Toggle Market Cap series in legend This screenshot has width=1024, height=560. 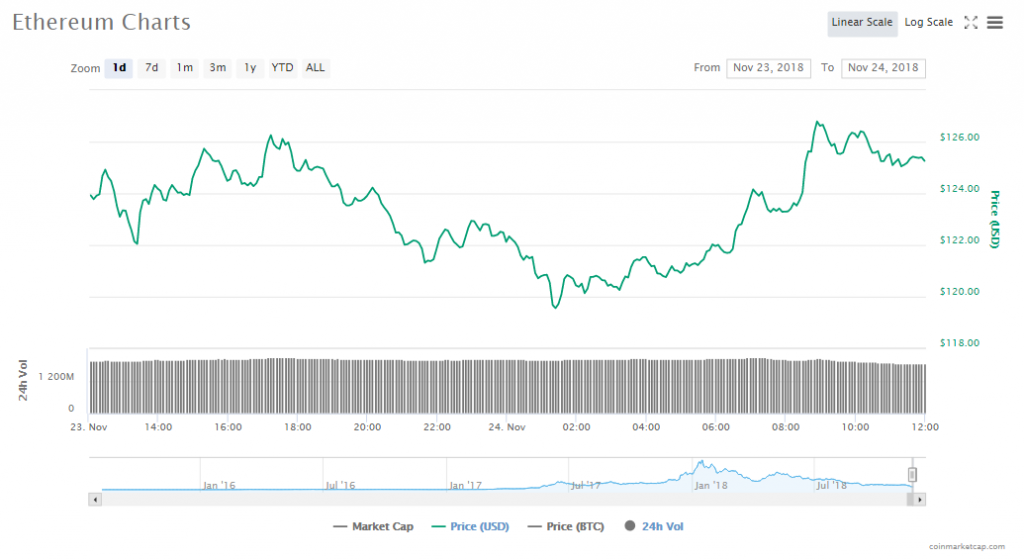click(x=368, y=526)
